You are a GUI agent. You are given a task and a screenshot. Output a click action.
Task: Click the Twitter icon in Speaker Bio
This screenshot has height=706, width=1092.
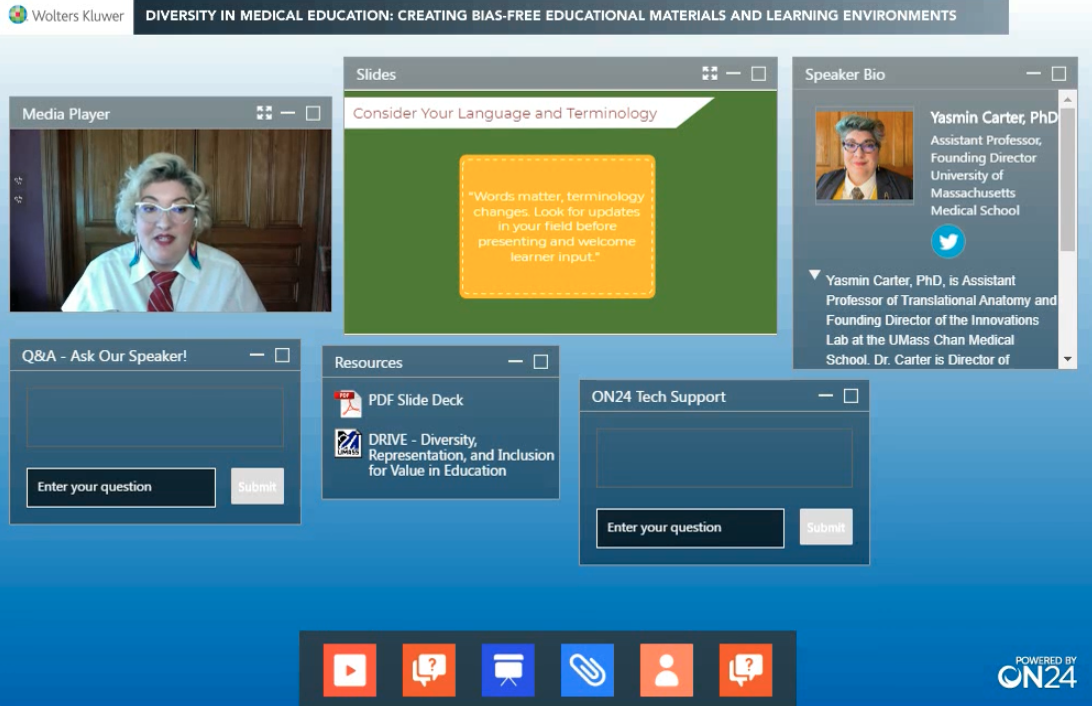[x=948, y=242]
